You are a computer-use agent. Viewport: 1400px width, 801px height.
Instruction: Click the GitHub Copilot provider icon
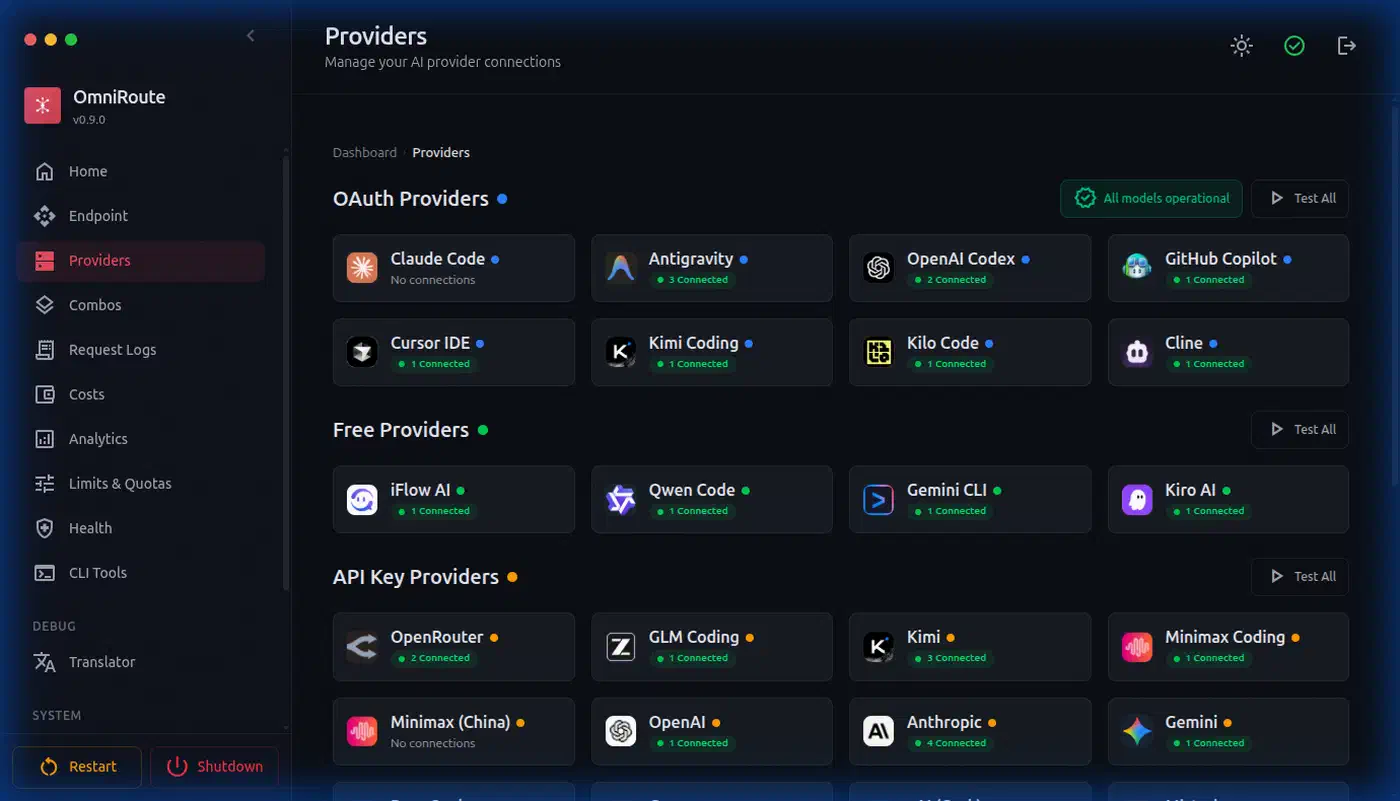pyautogui.click(x=1137, y=268)
